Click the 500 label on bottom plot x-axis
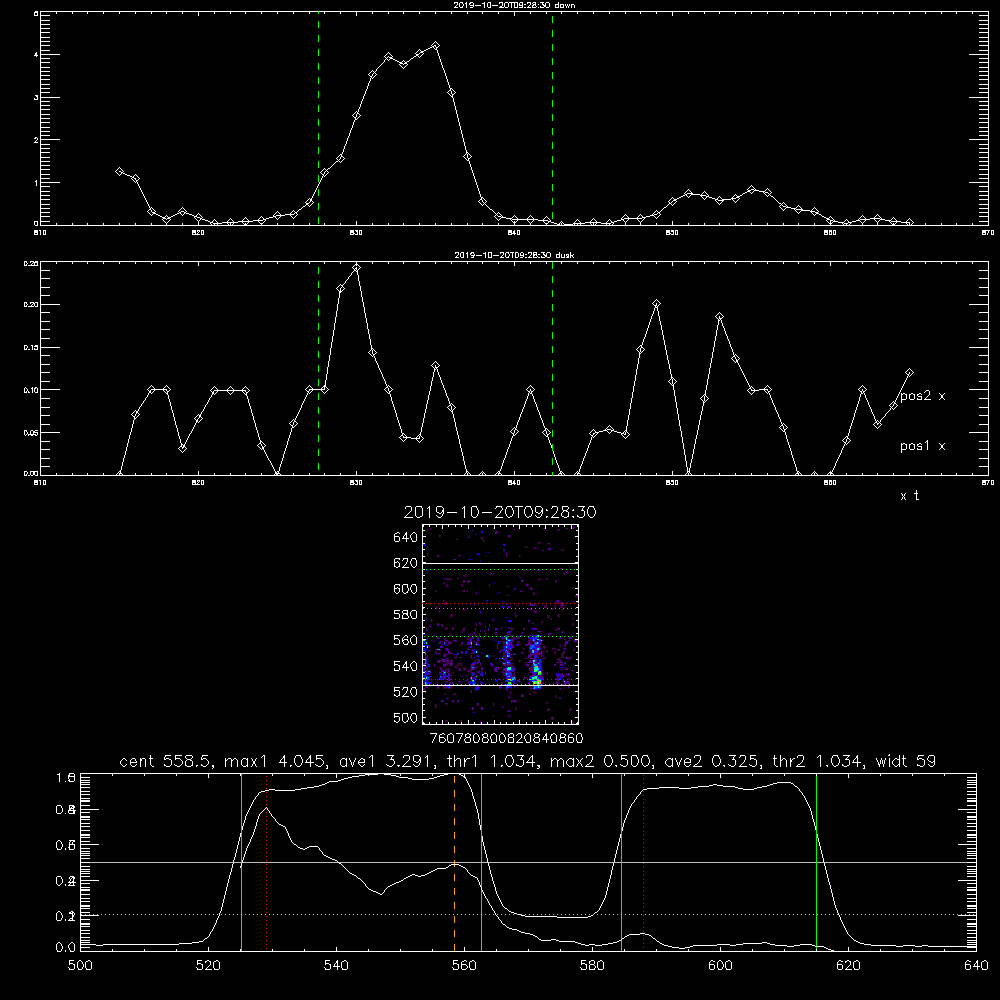Screen dimensions: 1000x1000 (80, 966)
